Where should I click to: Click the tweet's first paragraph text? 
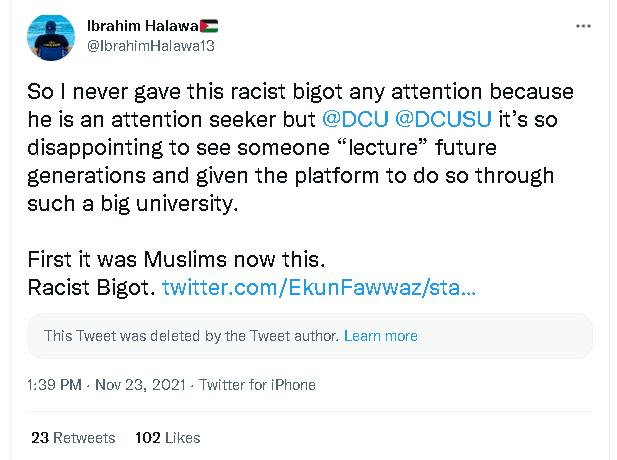[300, 147]
